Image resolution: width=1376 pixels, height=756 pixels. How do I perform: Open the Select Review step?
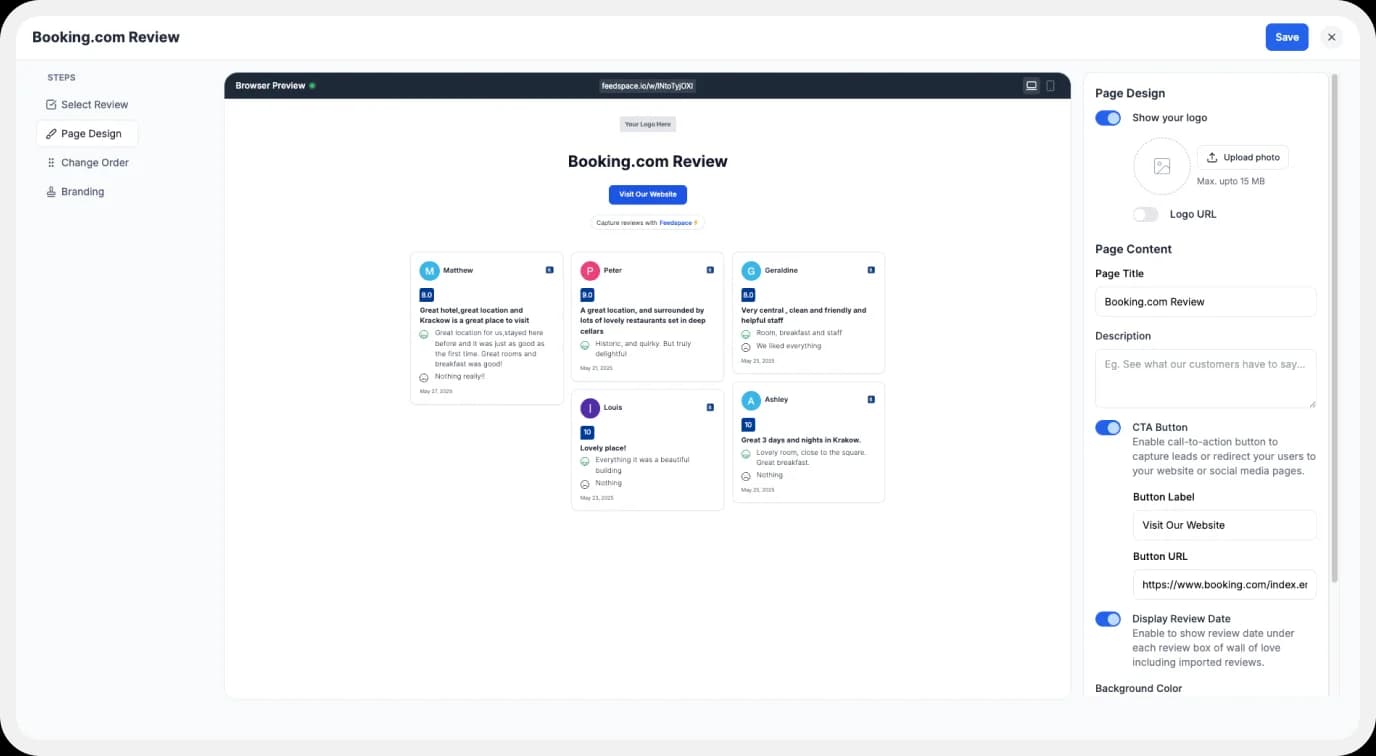pos(94,104)
